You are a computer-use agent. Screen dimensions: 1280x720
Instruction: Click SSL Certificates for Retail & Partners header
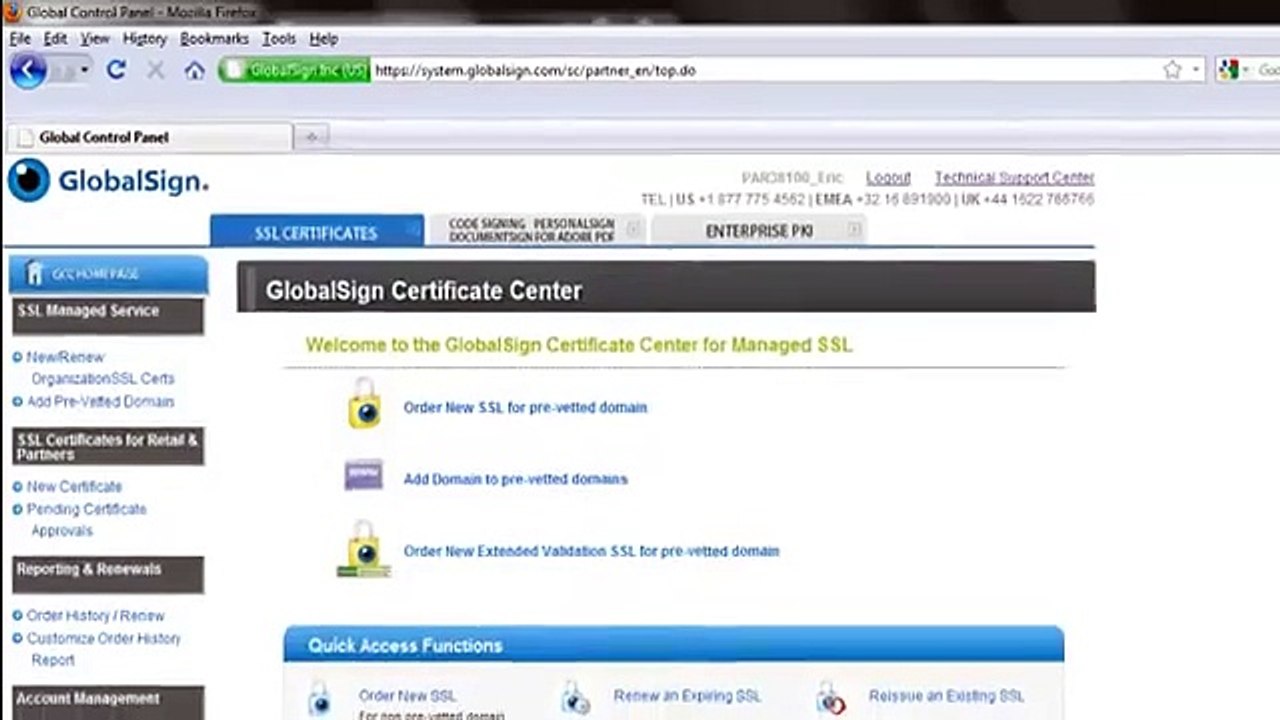pyautogui.click(x=108, y=447)
